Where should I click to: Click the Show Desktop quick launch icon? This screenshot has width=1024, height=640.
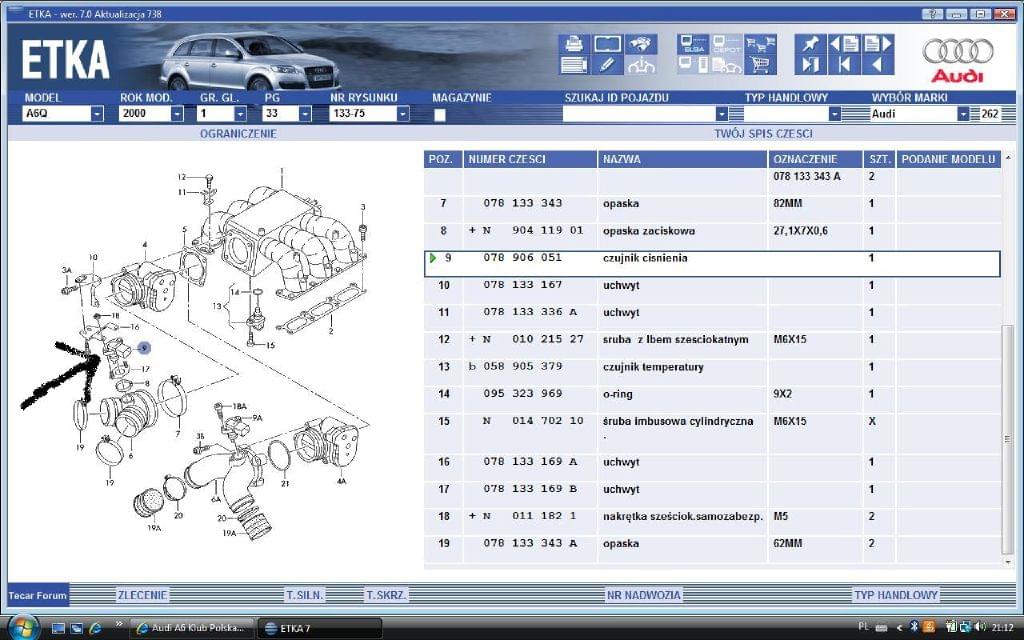click(58, 628)
